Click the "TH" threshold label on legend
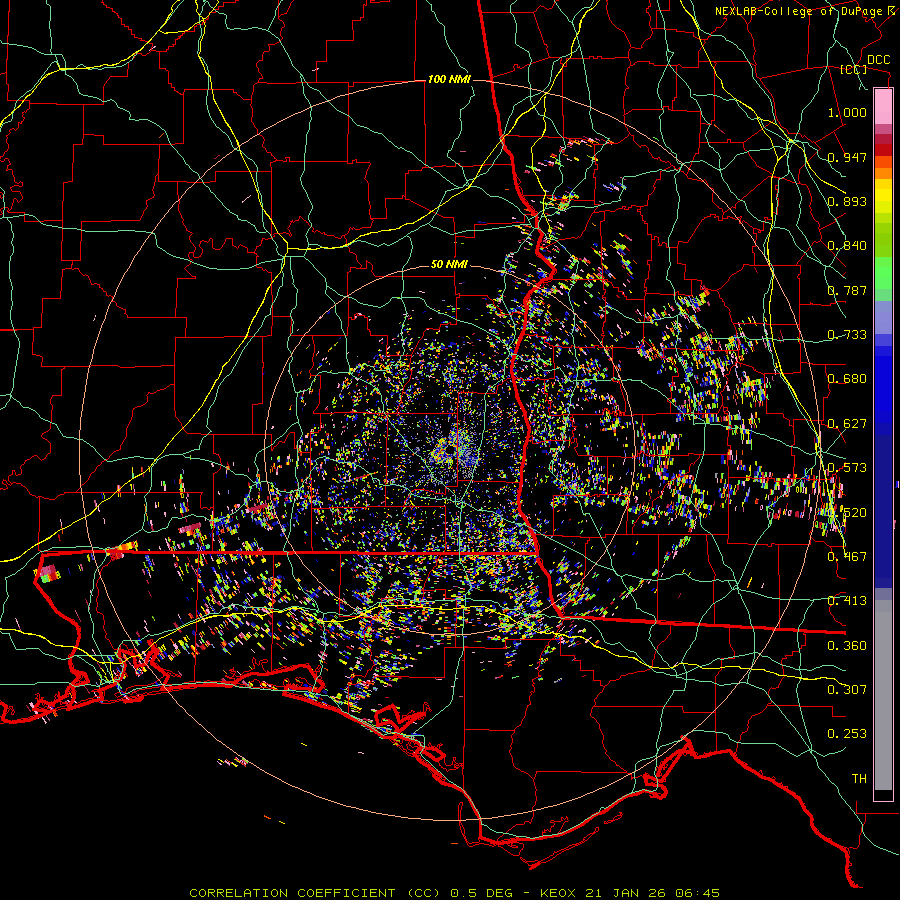Image resolution: width=900 pixels, height=900 pixels. [x=859, y=779]
